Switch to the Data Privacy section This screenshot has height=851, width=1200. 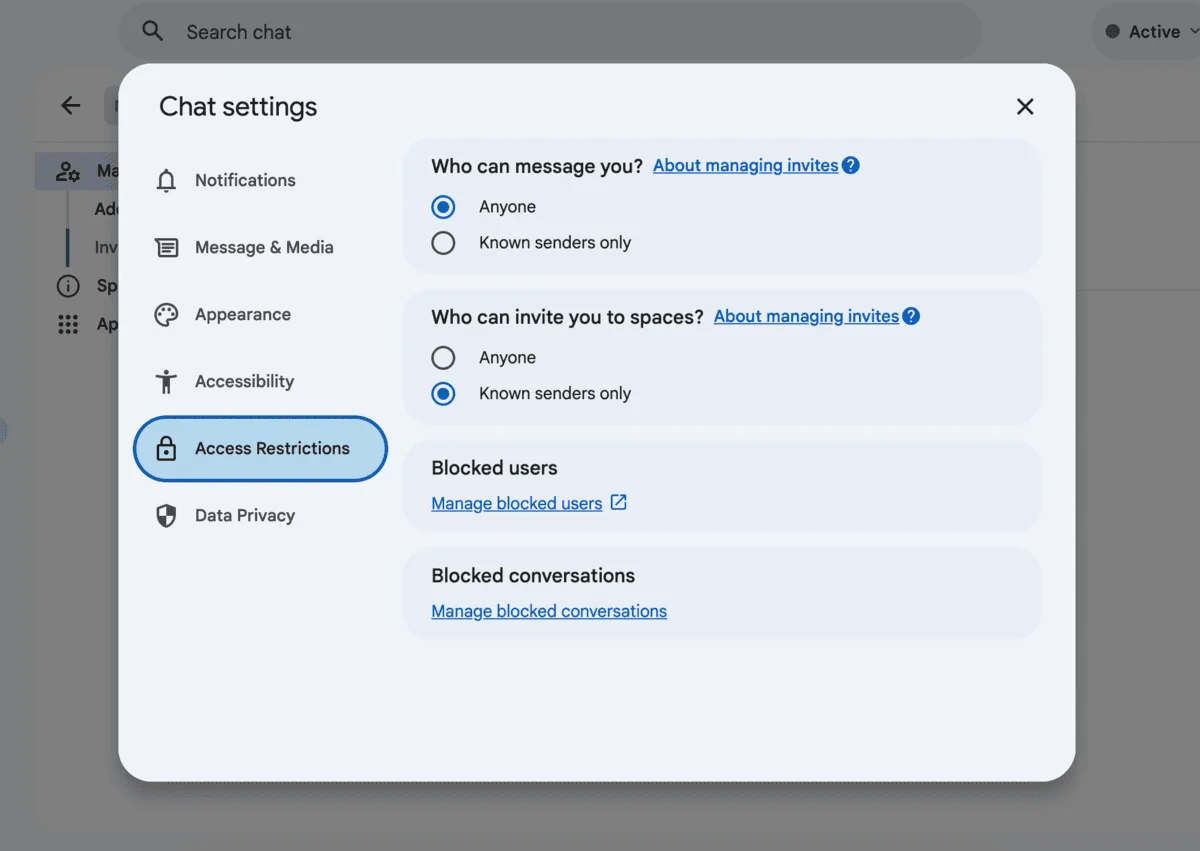coord(244,515)
